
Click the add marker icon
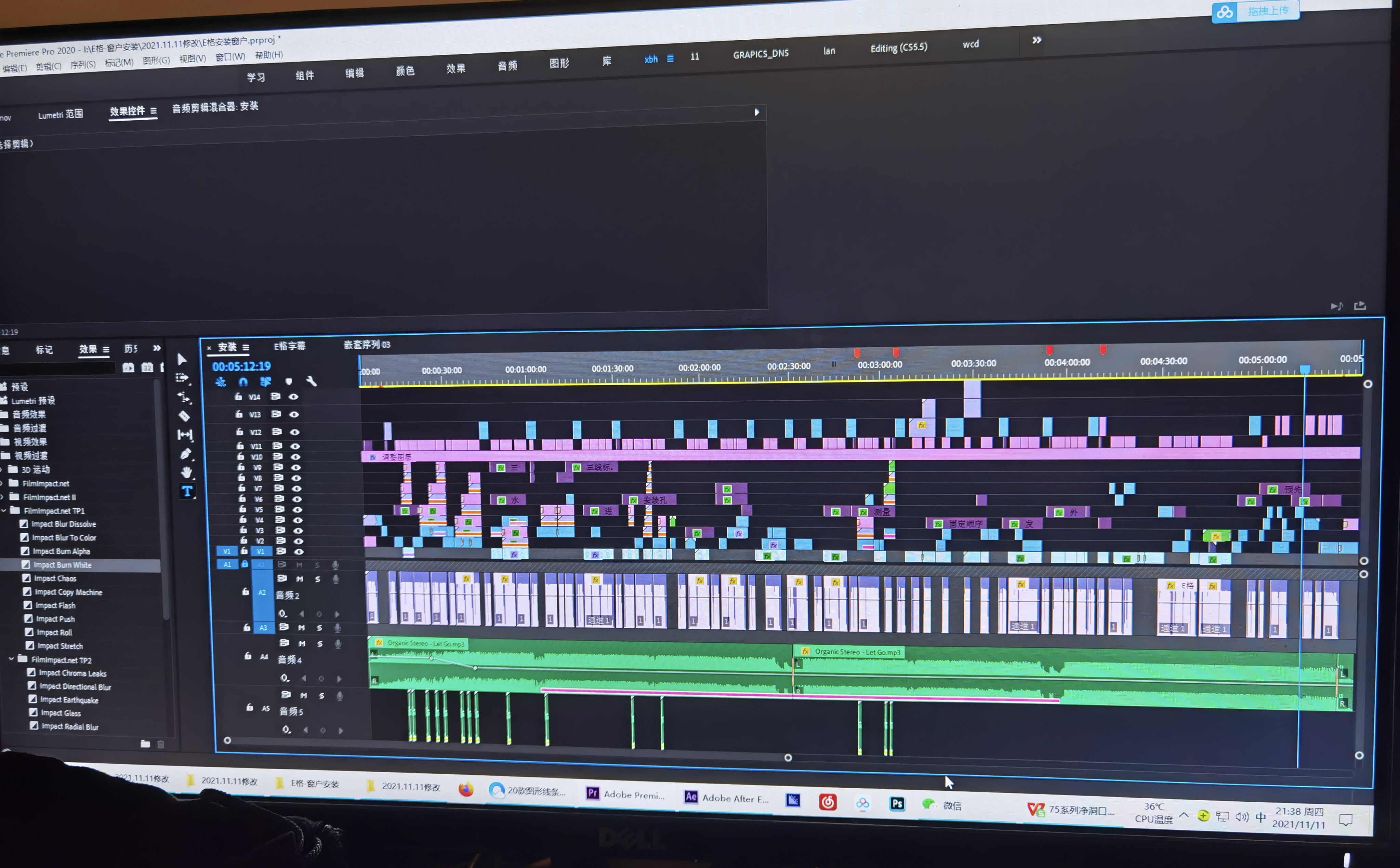tap(289, 381)
